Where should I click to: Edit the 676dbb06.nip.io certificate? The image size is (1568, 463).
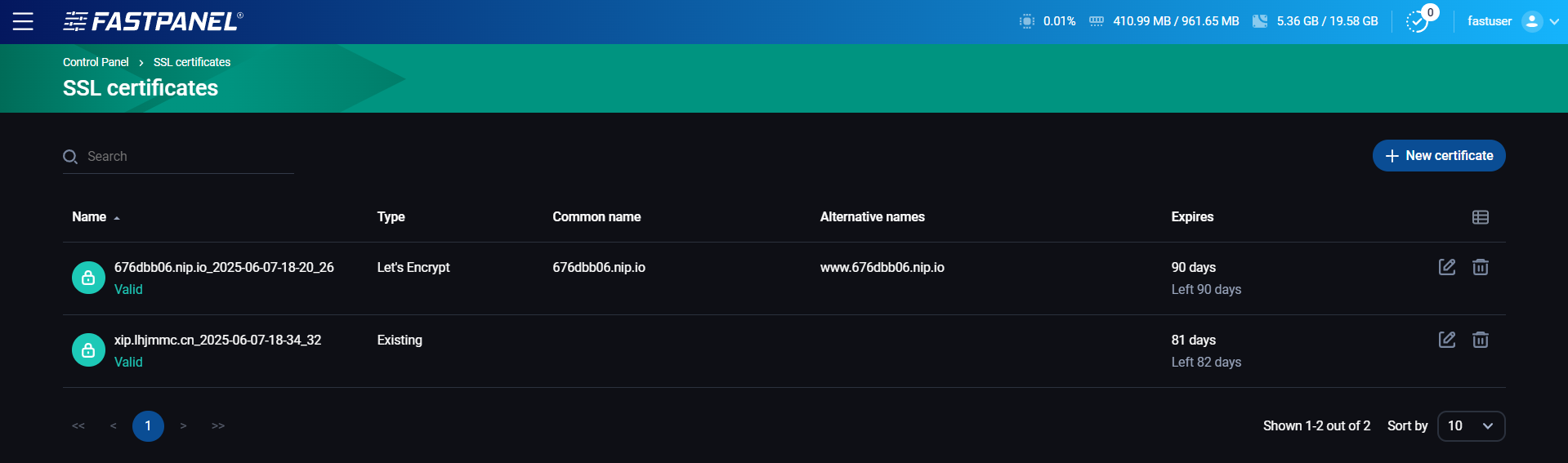pos(1446,267)
